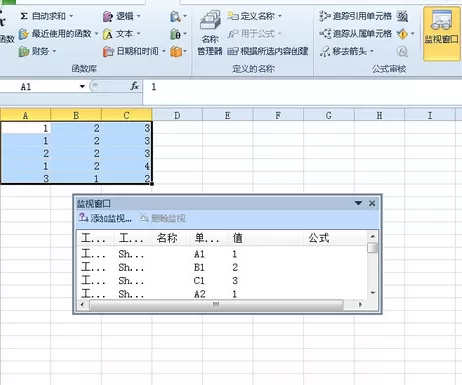Select column I header
462x385 pixels.
click(x=430, y=115)
